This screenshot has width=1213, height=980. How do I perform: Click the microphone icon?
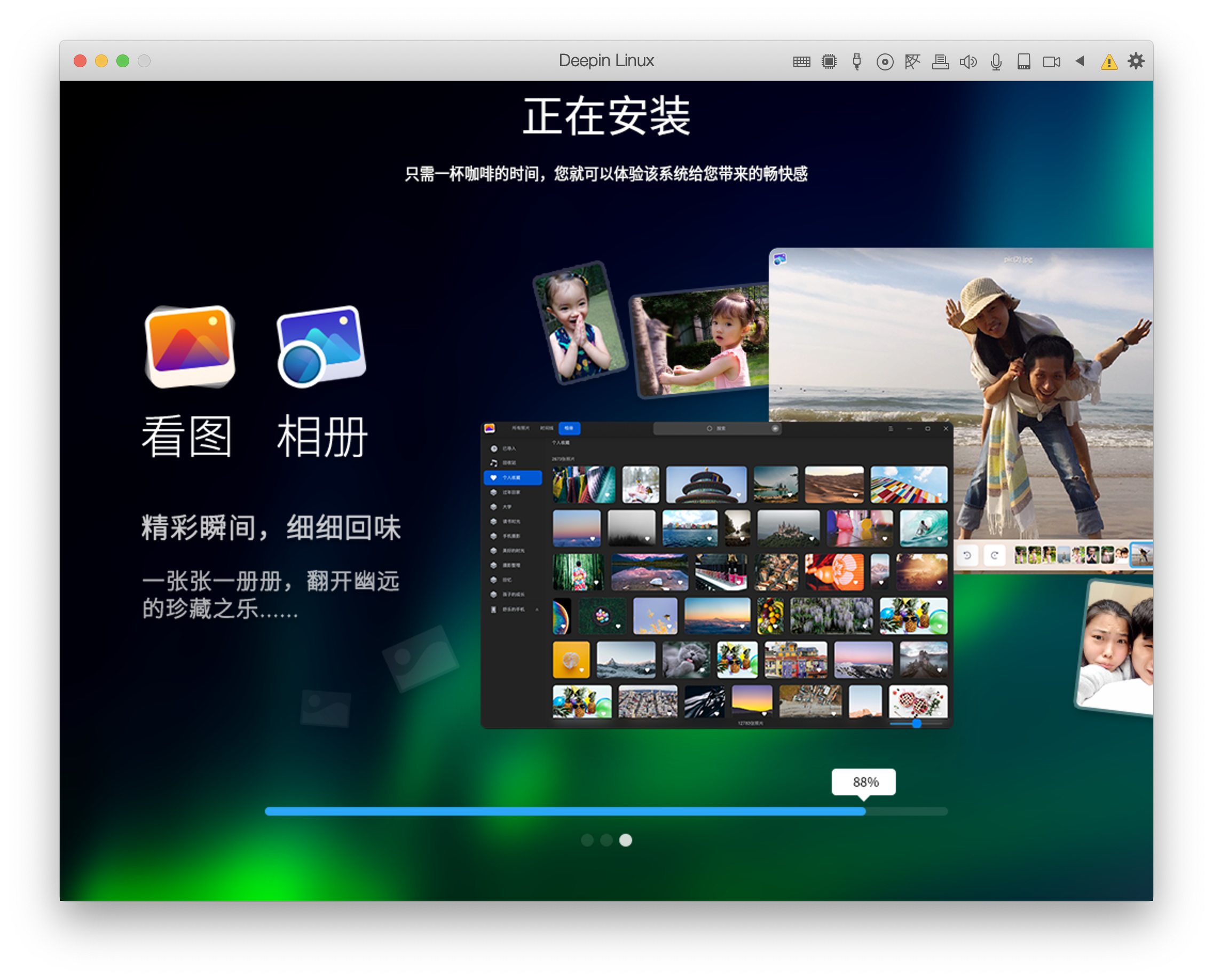point(996,61)
